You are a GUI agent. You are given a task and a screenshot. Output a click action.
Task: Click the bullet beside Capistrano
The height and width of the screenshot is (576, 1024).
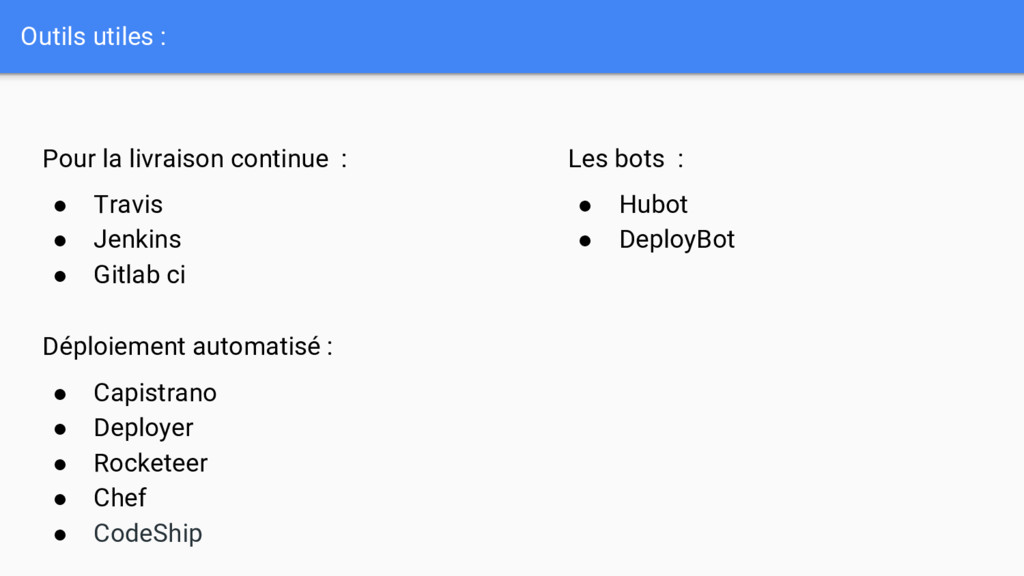[60, 394]
